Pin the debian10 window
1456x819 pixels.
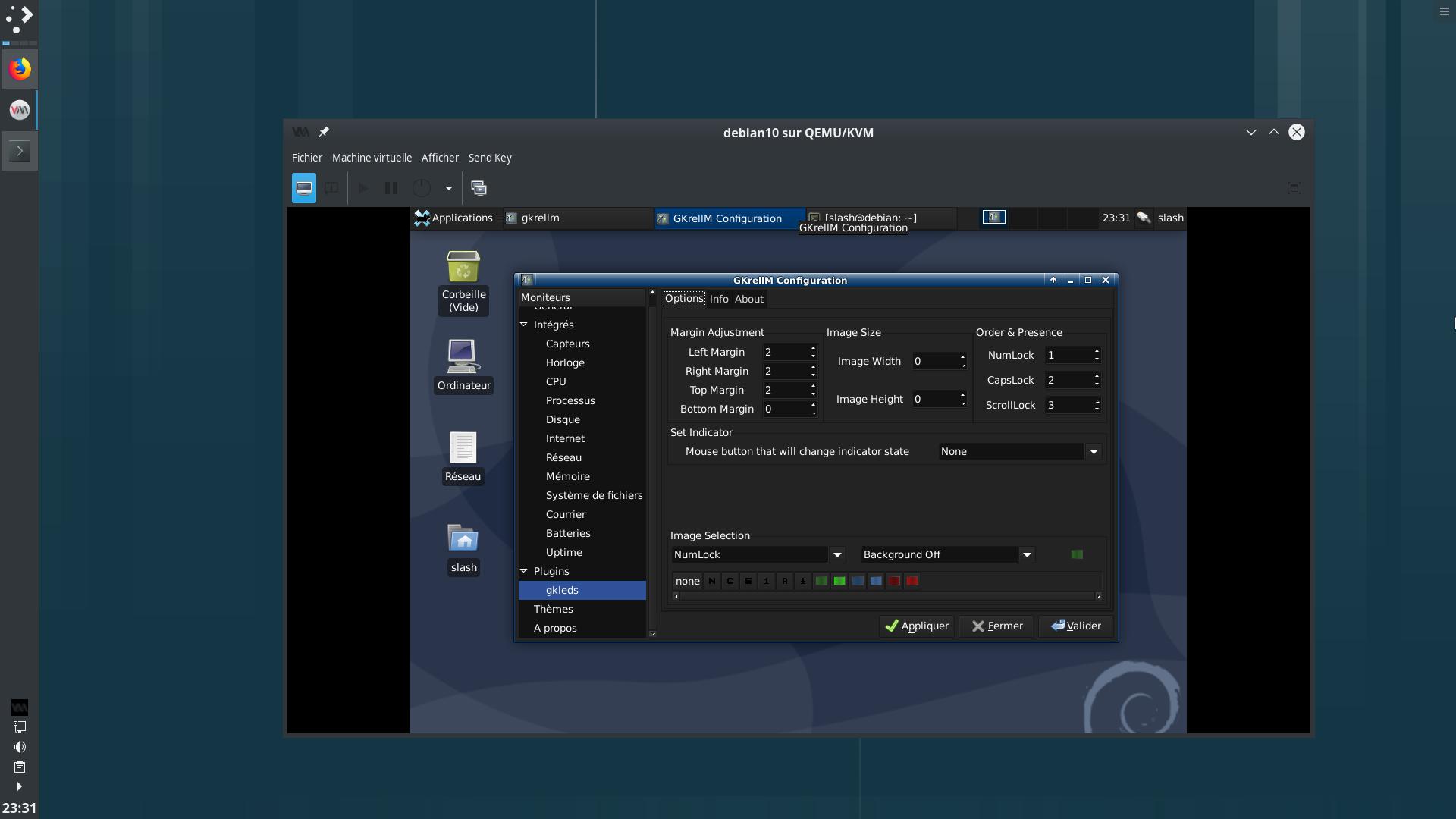(x=324, y=132)
